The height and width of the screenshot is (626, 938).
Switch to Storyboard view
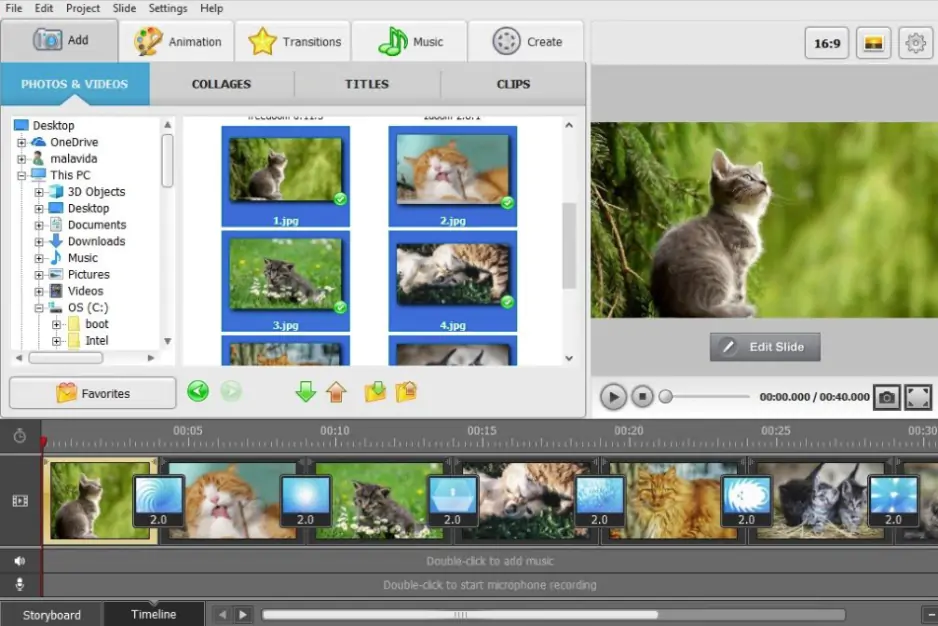click(x=52, y=615)
